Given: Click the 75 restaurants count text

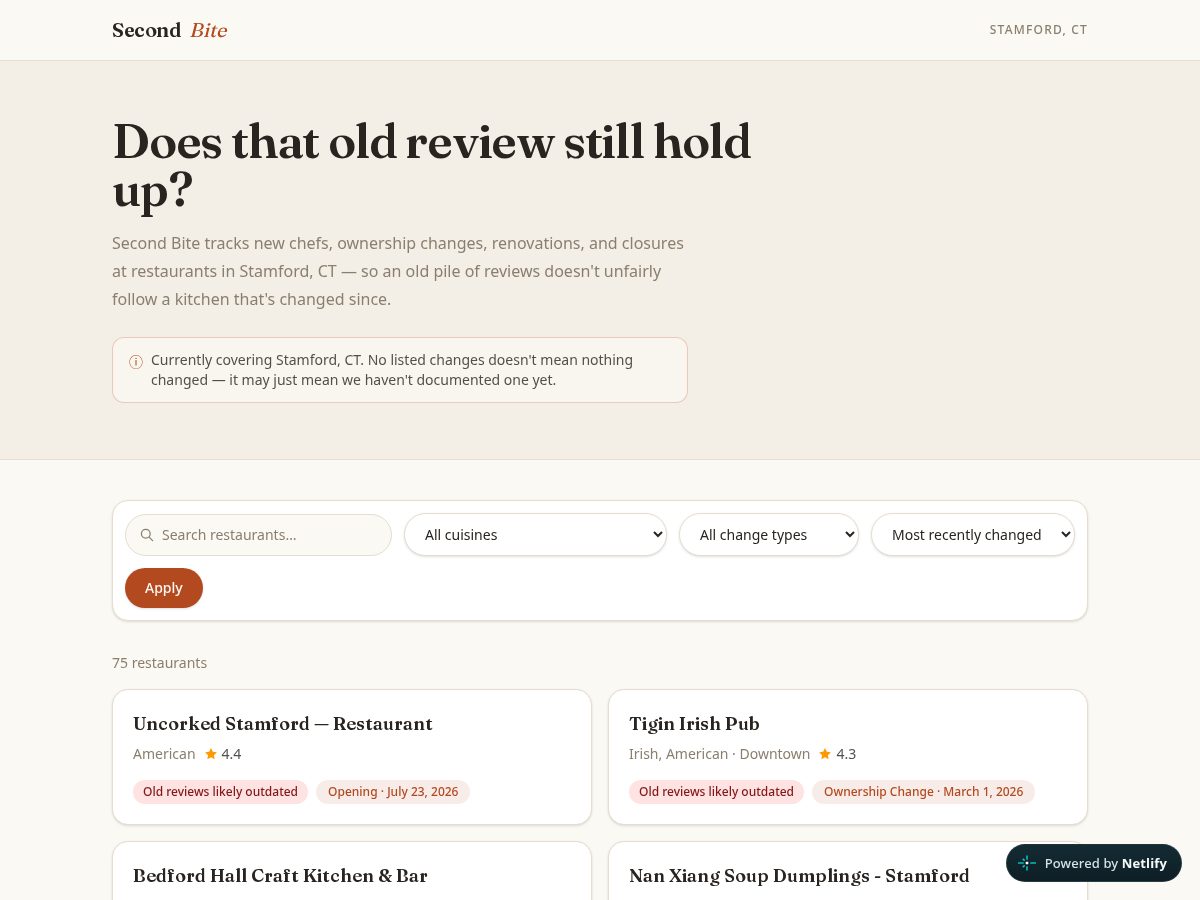Looking at the screenshot, I should [x=160, y=663].
